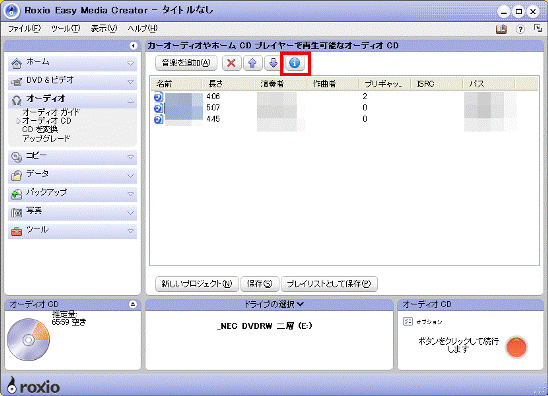This screenshot has width=548, height=396.
Task: Click pregap value 2 in first track row
Action: pyautogui.click(x=365, y=96)
